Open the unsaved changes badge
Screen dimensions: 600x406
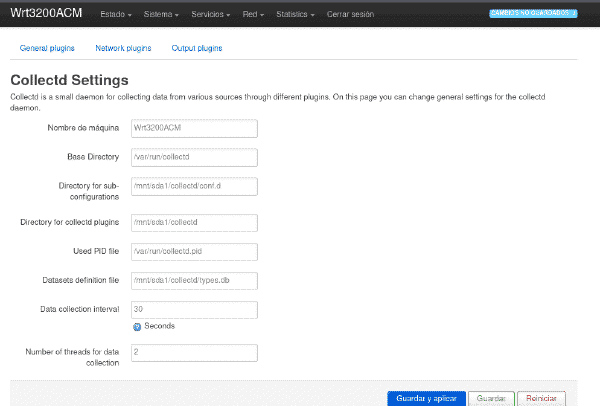pos(533,13)
